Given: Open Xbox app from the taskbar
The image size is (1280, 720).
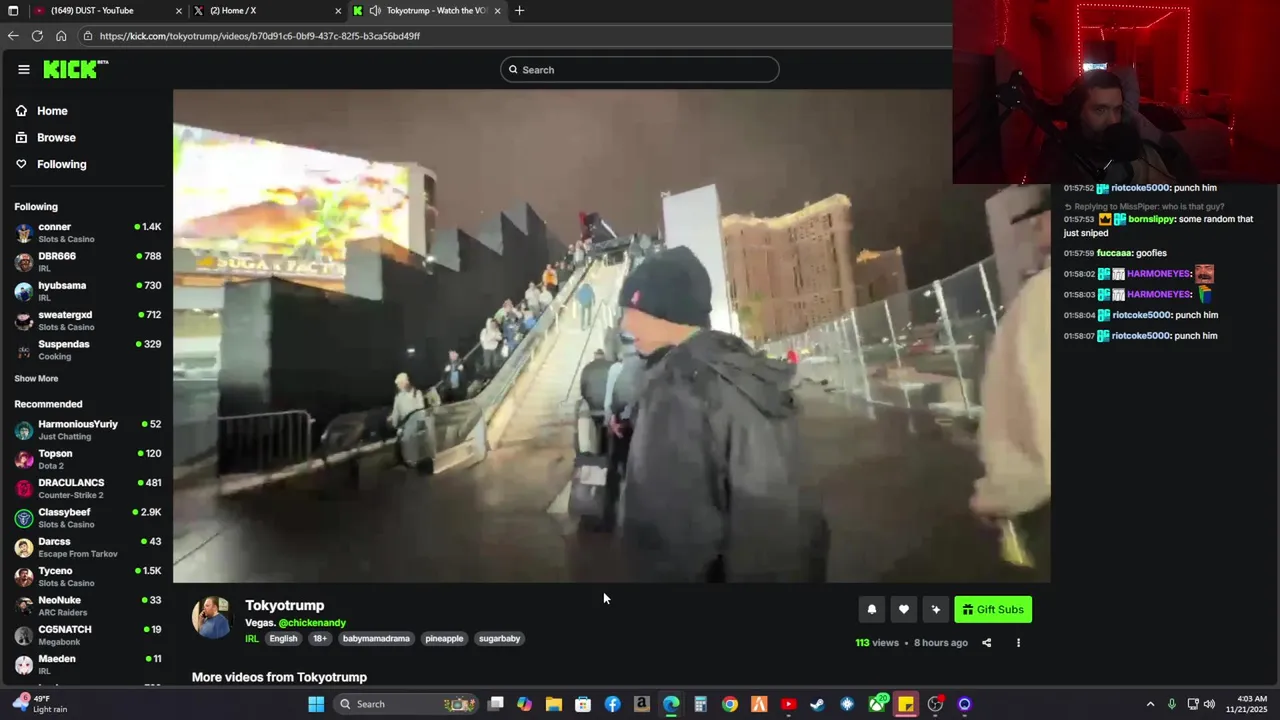Looking at the screenshot, I should (x=877, y=704).
